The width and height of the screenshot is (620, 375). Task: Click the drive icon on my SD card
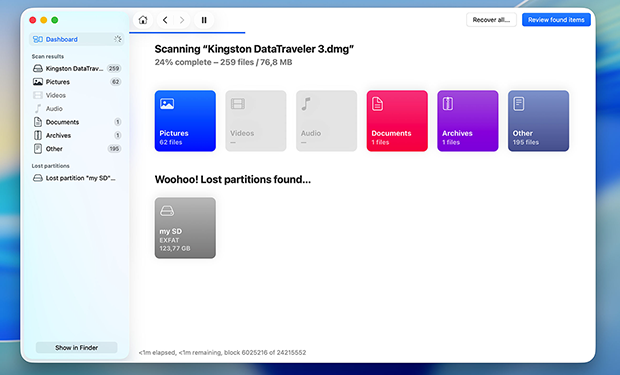click(167, 211)
